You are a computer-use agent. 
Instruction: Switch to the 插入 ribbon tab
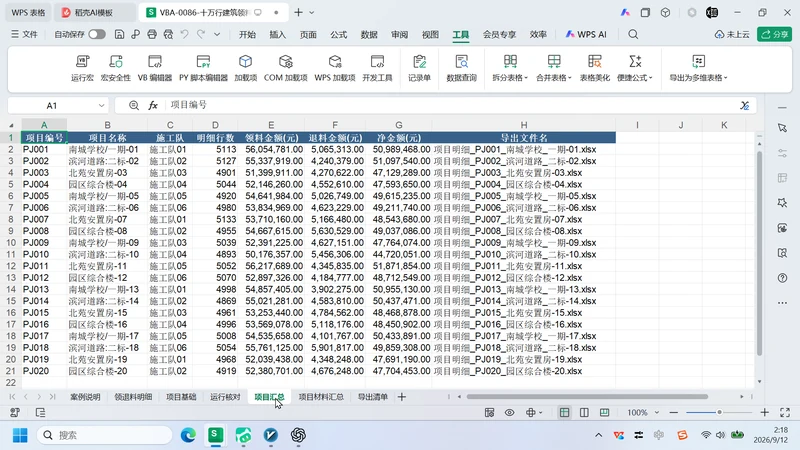(x=278, y=34)
